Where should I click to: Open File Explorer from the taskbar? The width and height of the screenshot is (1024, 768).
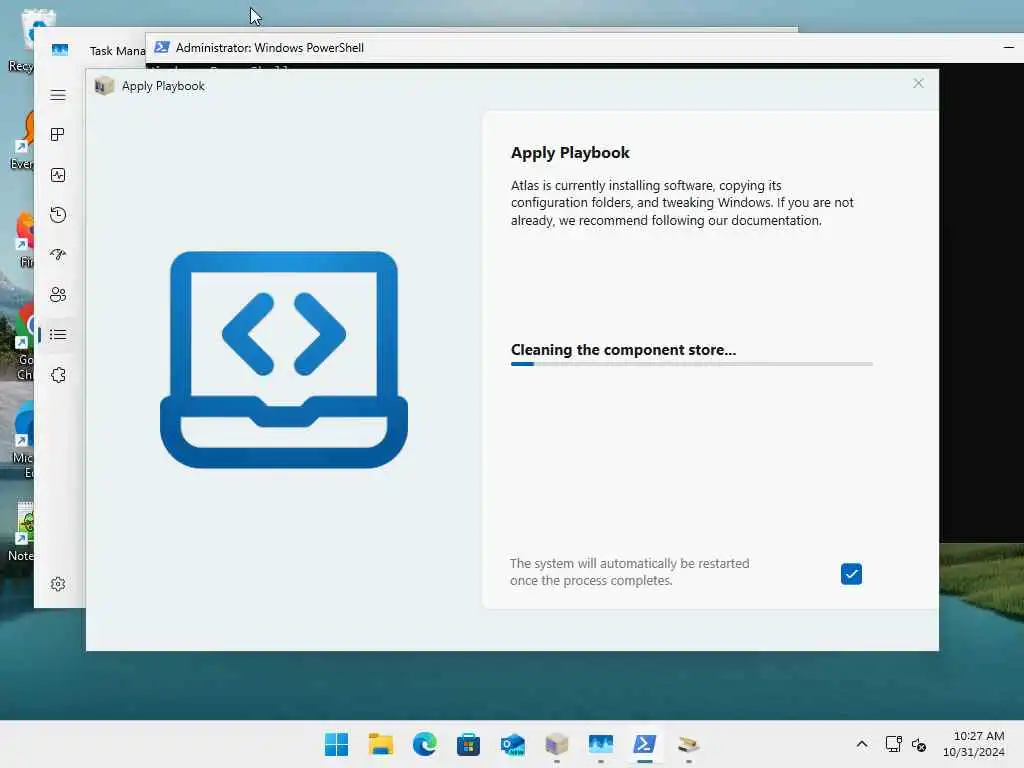(x=381, y=744)
